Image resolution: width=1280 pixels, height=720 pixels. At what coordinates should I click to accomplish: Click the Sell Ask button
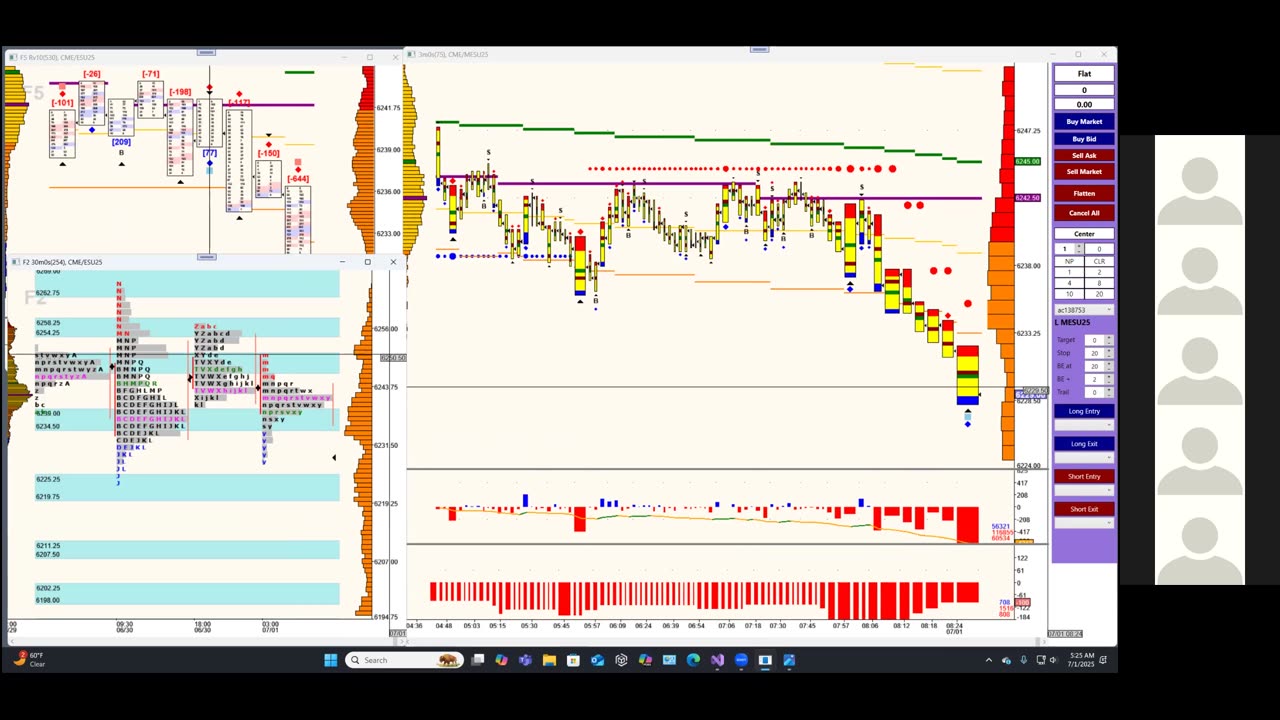[1084, 155]
